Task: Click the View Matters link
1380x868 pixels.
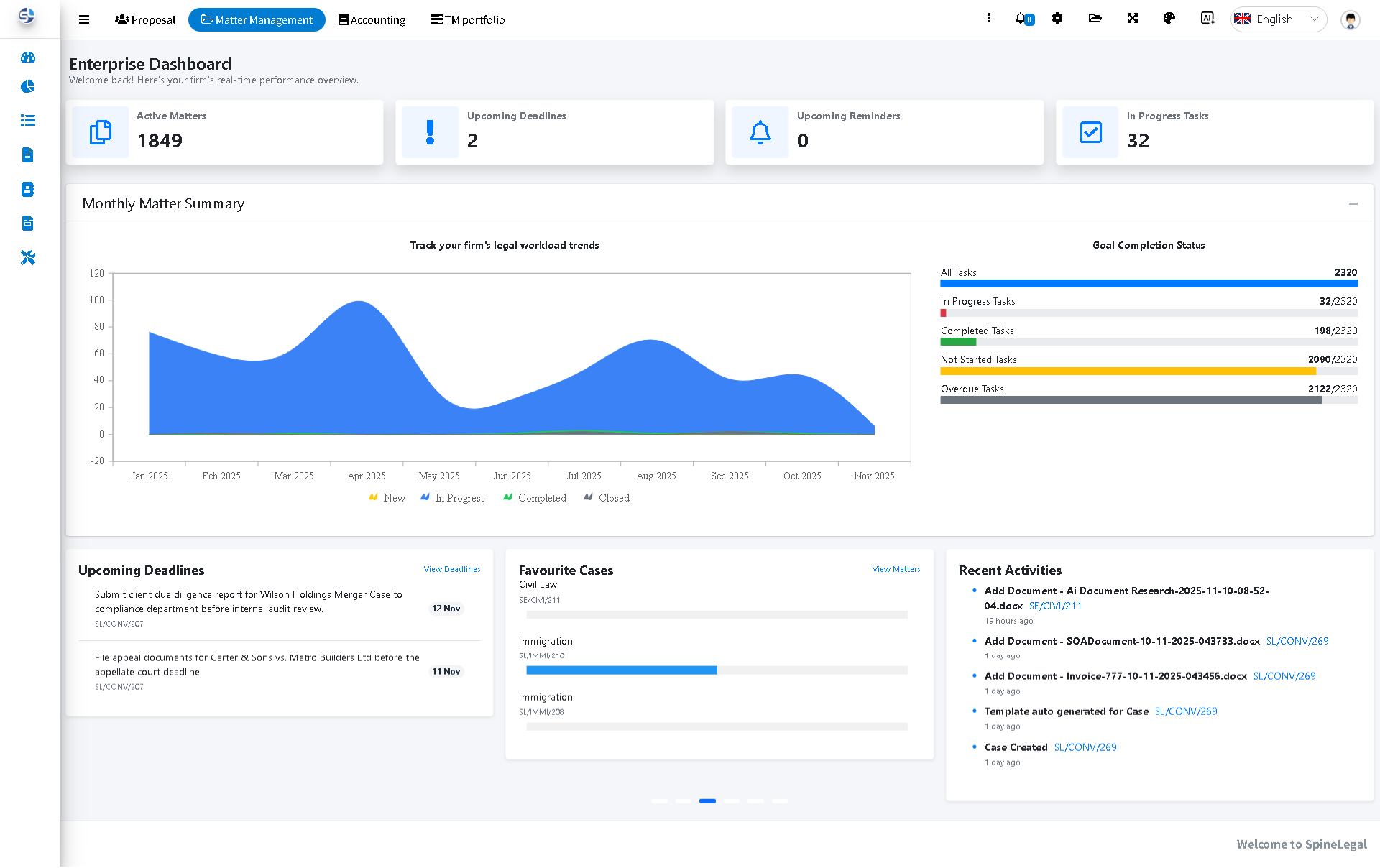Action: coord(896,569)
